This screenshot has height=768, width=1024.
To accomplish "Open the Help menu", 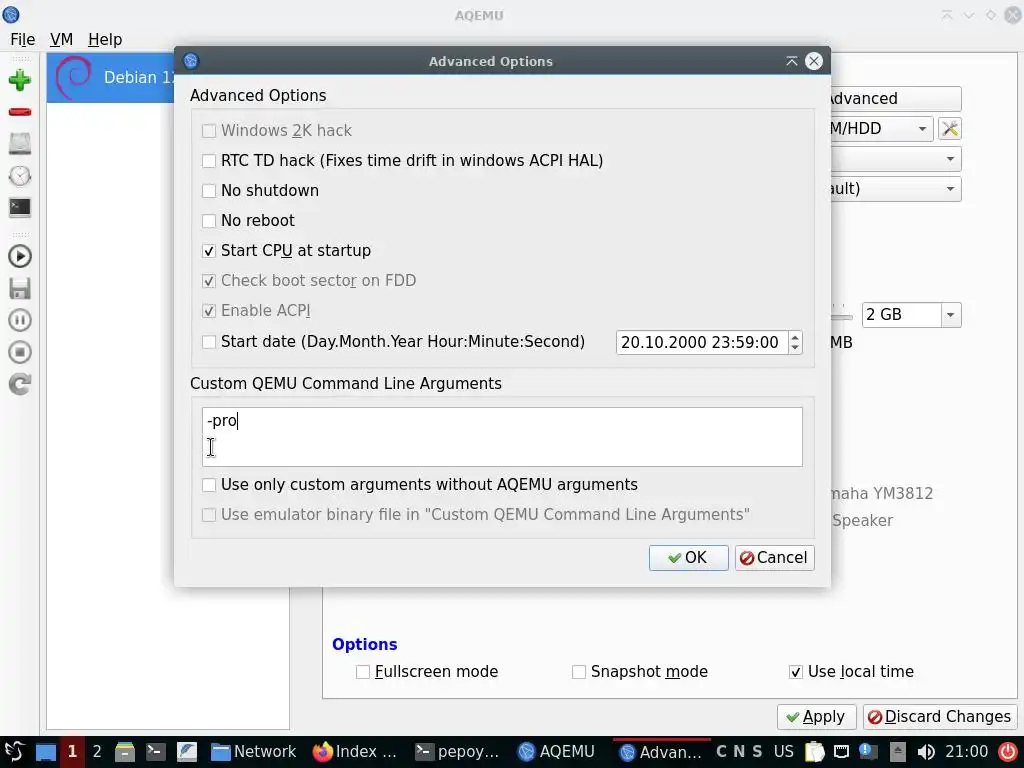I will point(105,39).
